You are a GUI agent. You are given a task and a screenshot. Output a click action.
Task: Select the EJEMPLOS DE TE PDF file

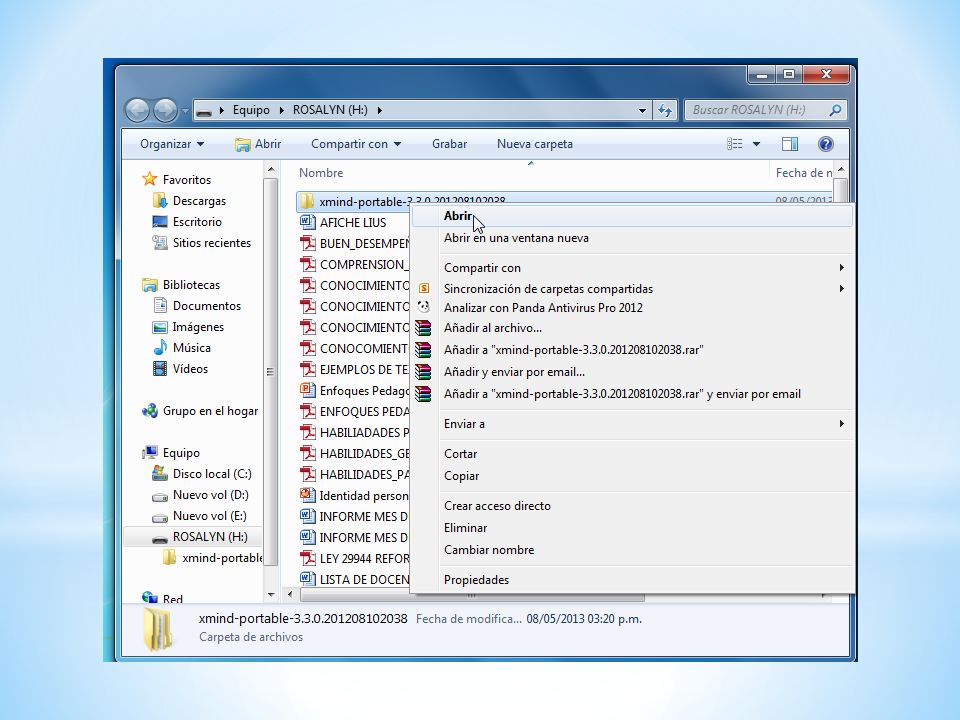[354, 369]
